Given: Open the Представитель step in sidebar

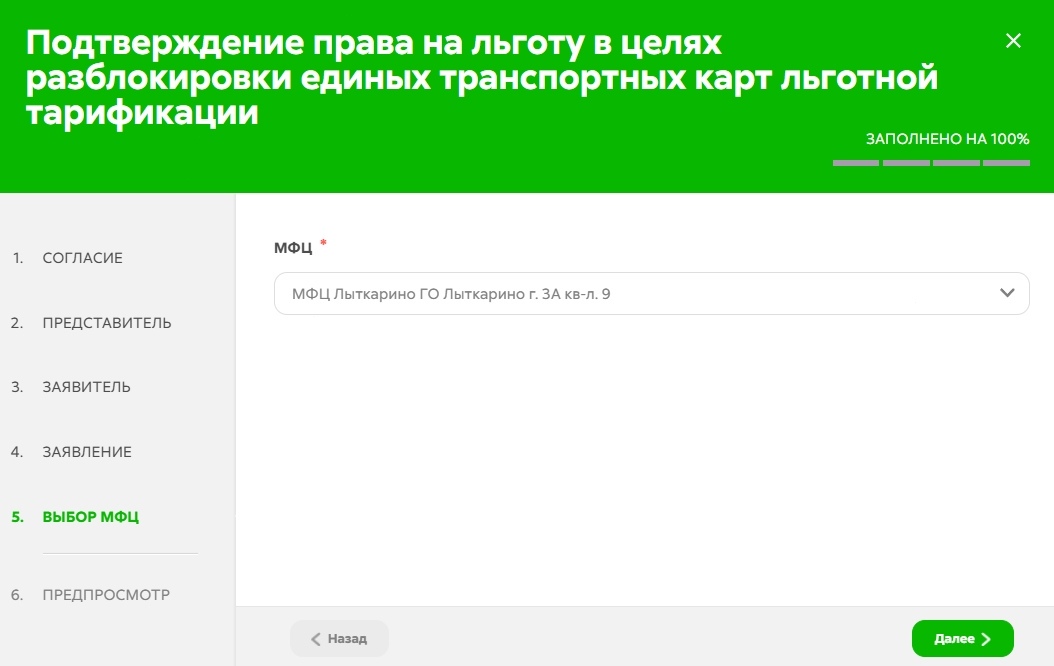Looking at the screenshot, I should (x=106, y=323).
